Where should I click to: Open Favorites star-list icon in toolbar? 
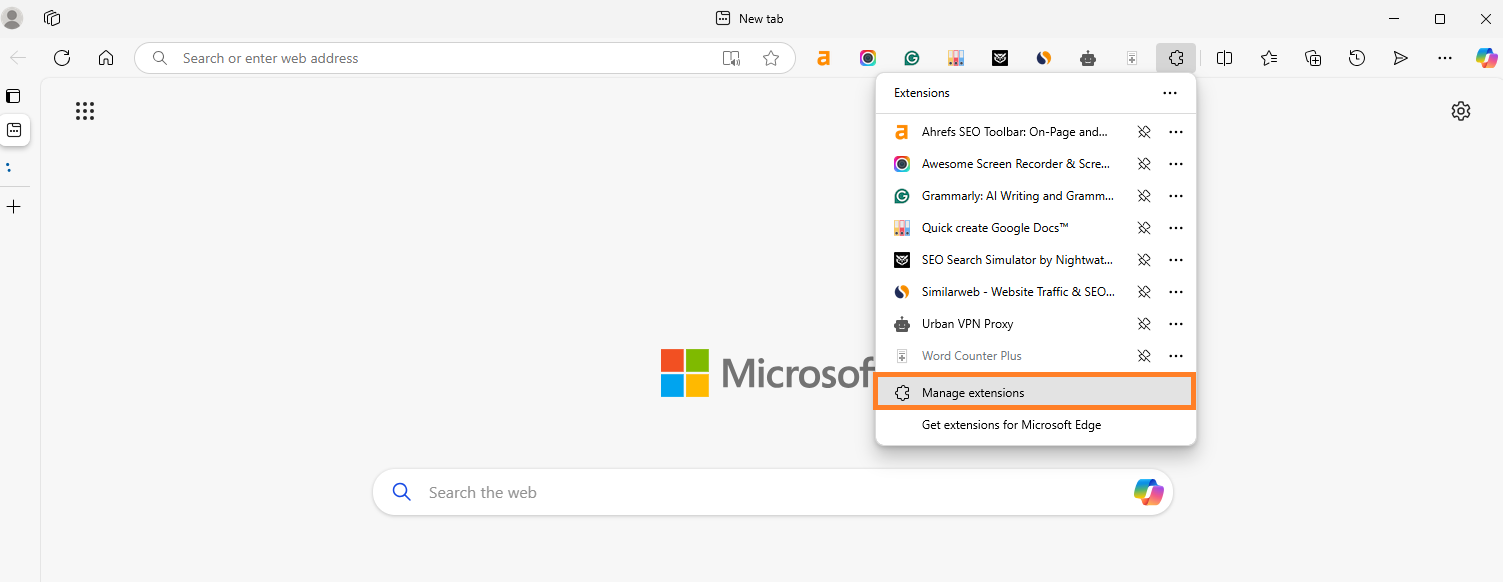tap(1269, 58)
